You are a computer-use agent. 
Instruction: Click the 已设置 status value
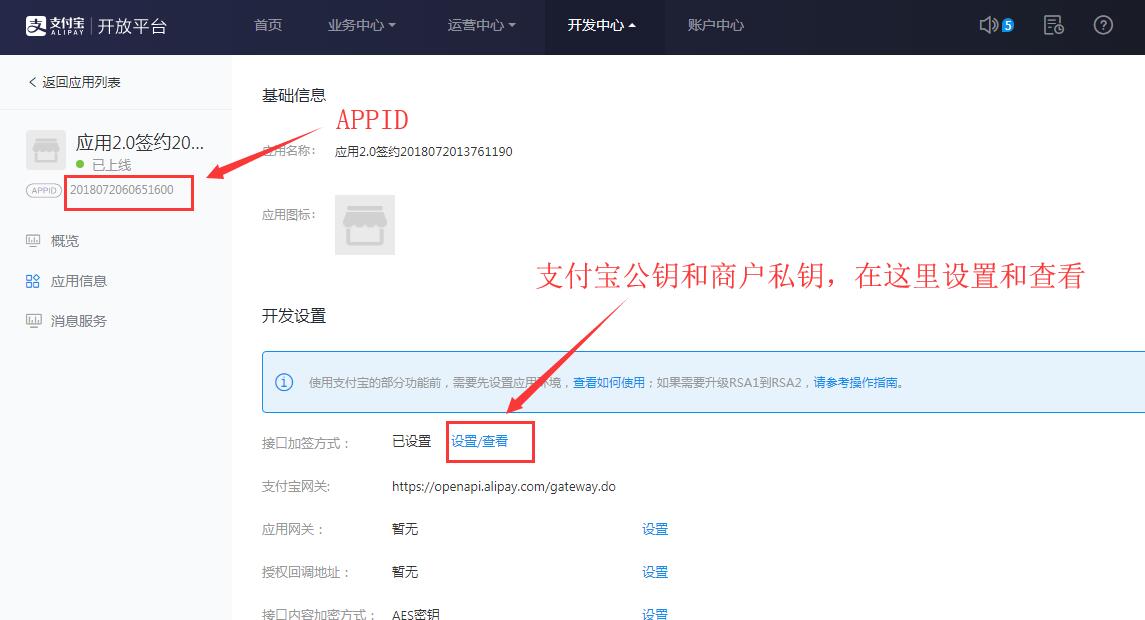(x=411, y=441)
